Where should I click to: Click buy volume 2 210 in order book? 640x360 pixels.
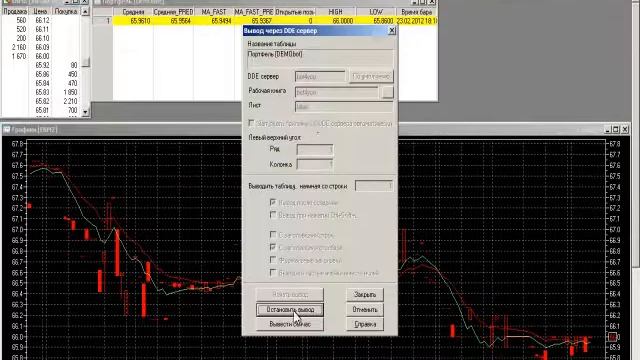(x=70, y=101)
